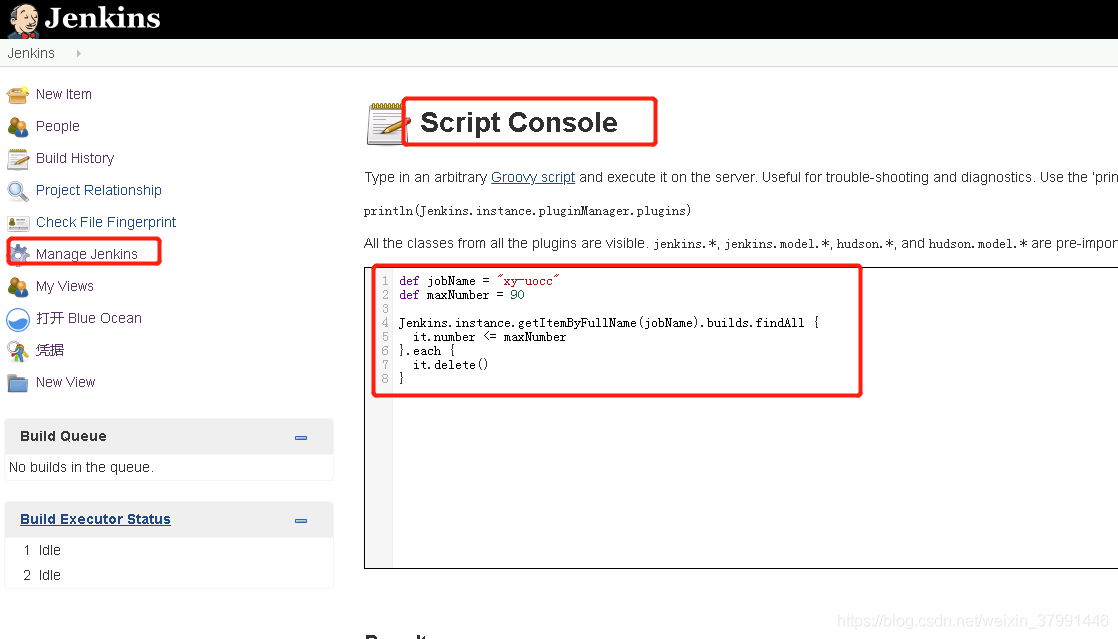Click the People icon

coord(18,127)
